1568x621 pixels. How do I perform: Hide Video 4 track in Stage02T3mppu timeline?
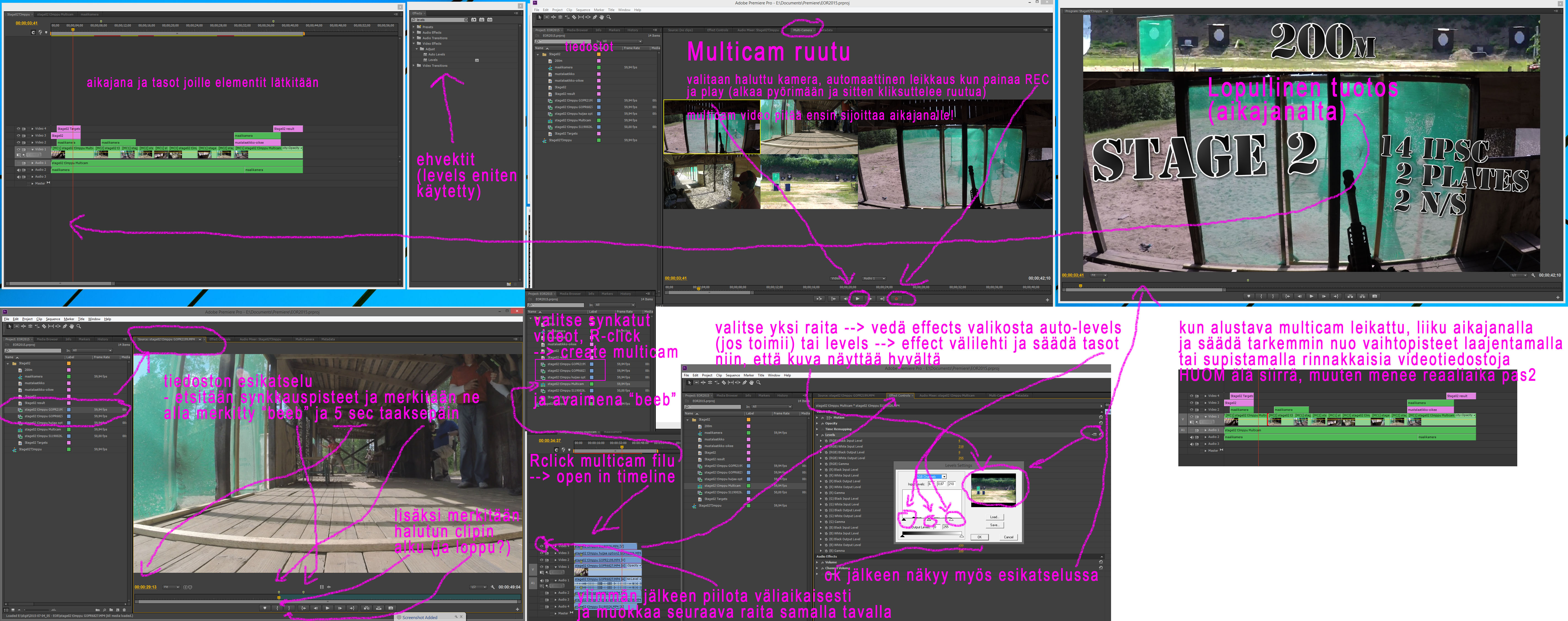tap(18, 129)
